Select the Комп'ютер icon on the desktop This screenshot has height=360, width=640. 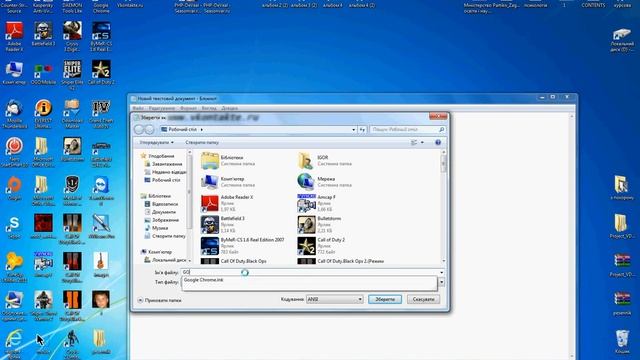point(14,73)
